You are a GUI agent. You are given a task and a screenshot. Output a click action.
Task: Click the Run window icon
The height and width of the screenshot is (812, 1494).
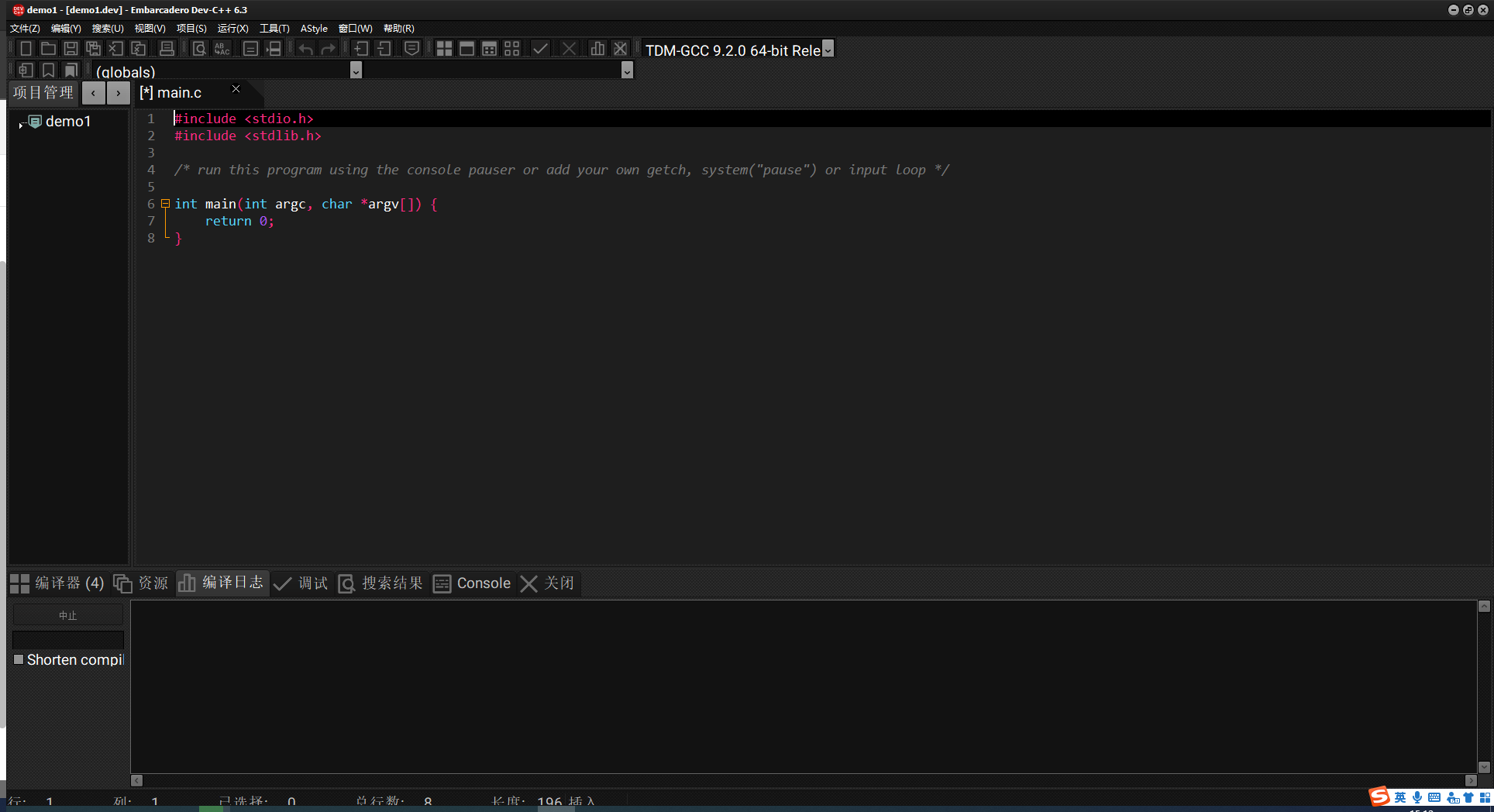[466, 49]
